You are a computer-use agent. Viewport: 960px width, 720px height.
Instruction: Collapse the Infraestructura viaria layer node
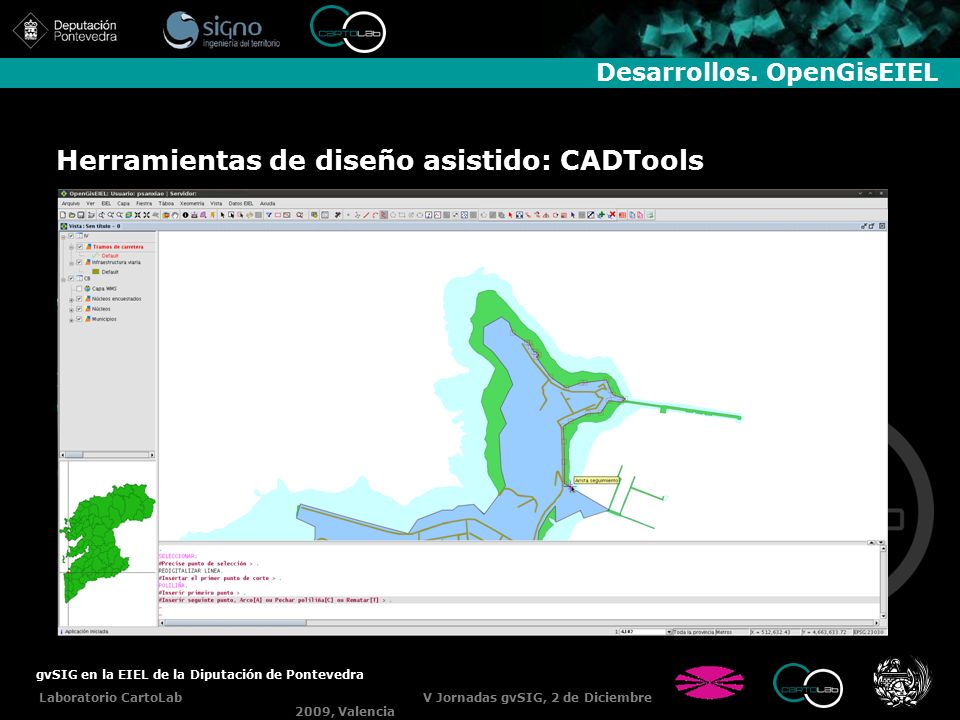(x=71, y=263)
